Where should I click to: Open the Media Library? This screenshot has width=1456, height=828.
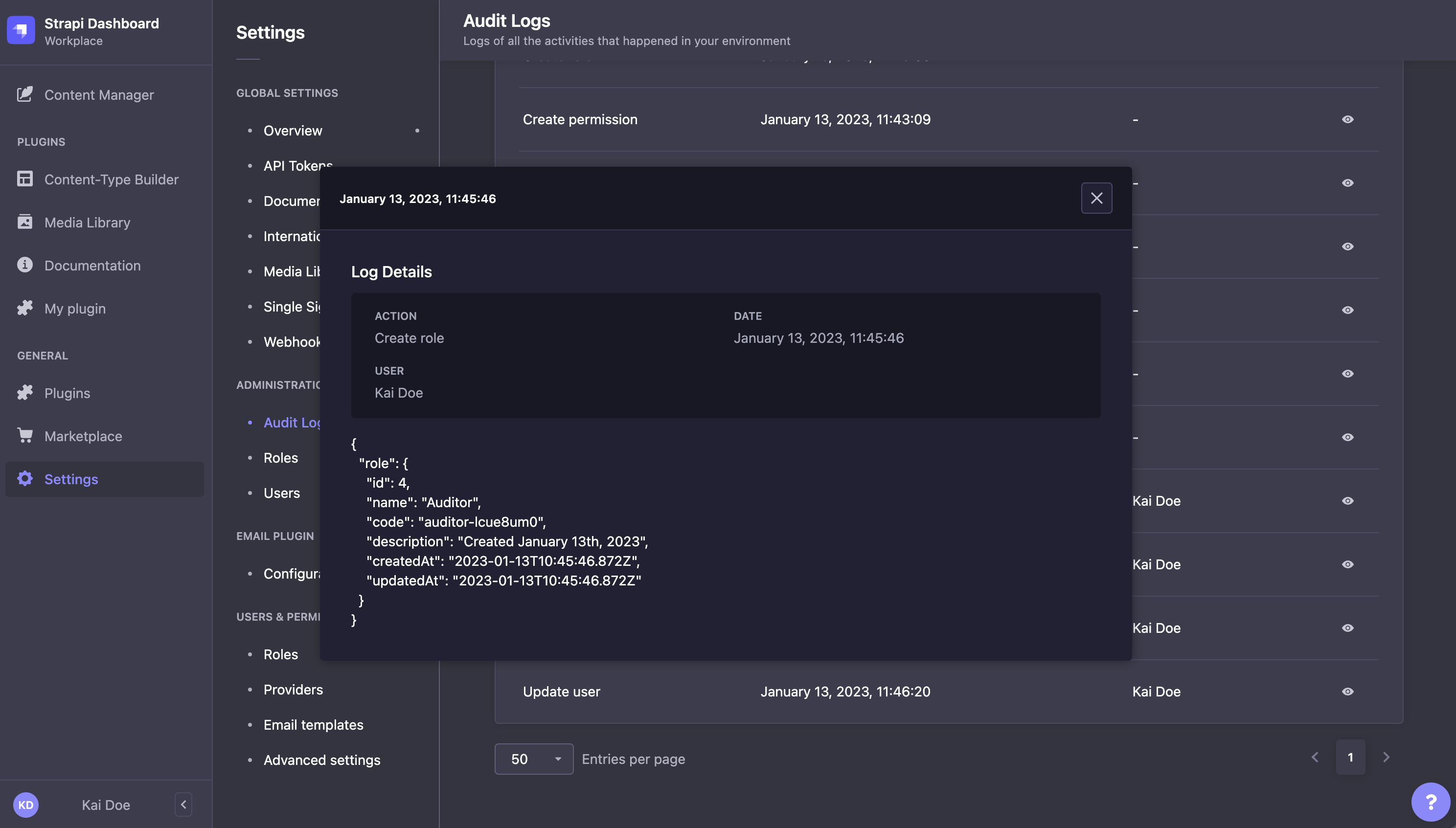point(25,222)
